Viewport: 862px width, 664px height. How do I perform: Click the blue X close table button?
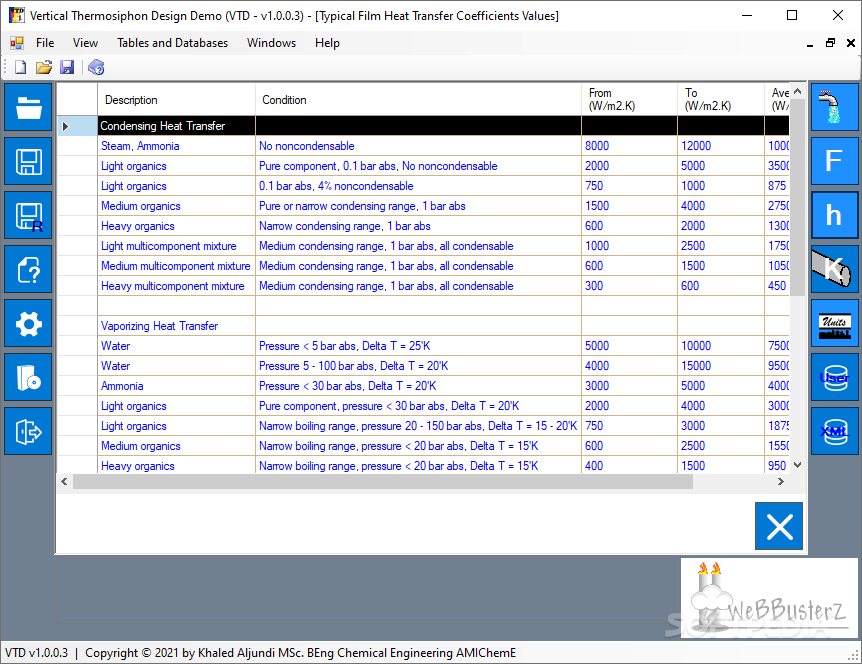coord(779,526)
